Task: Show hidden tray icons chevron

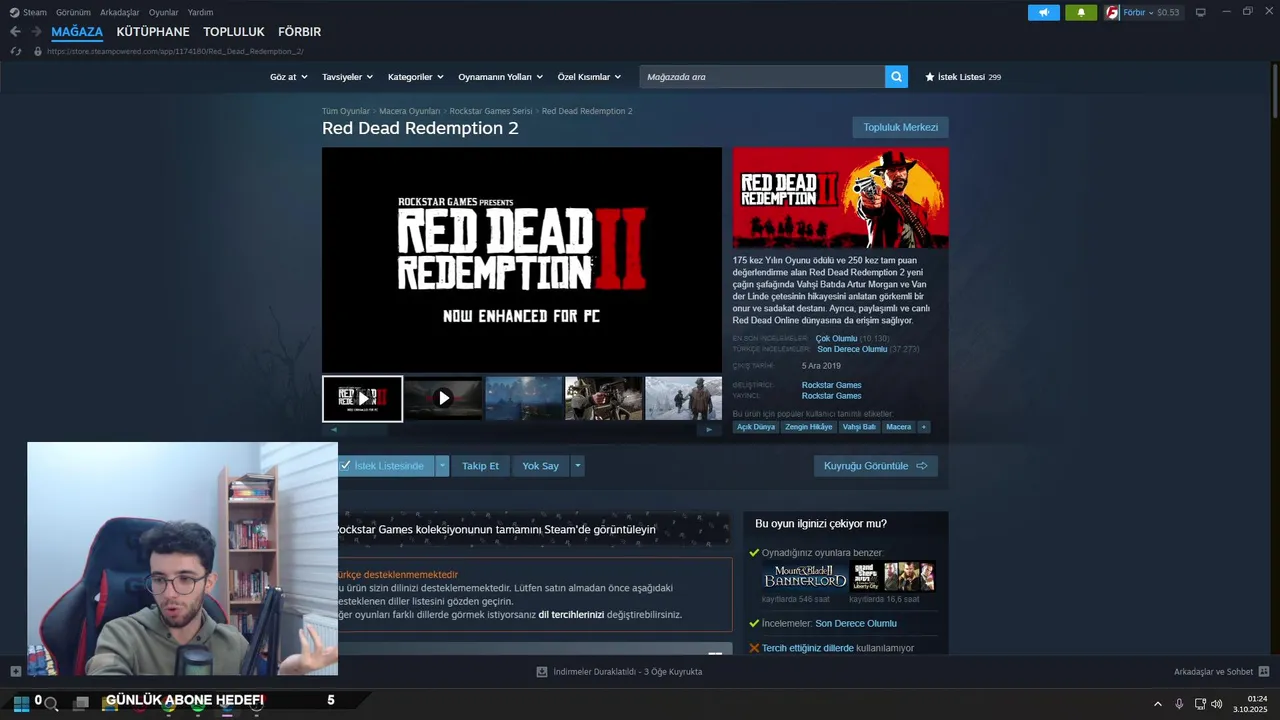Action: click(1158, 704)
